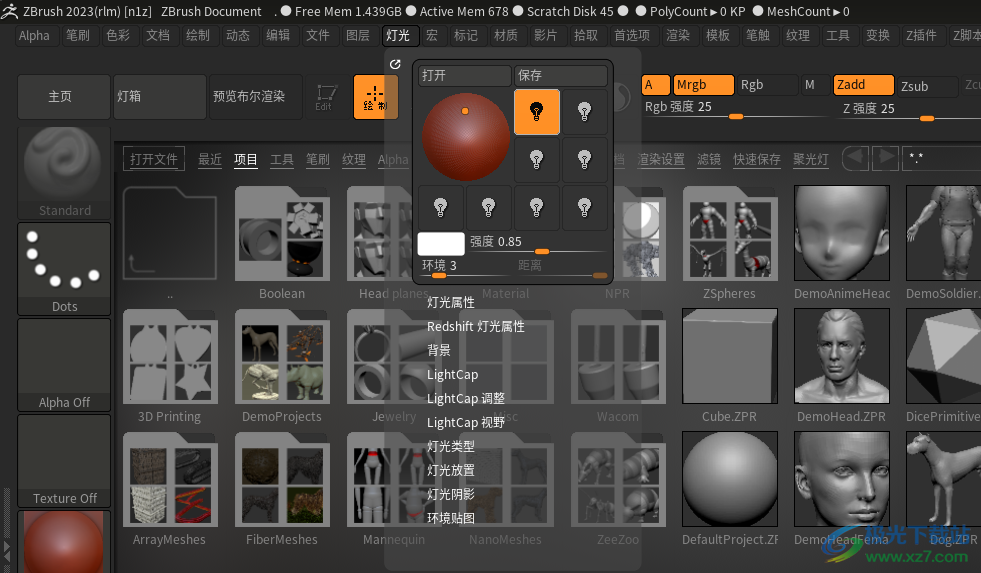Expand the 灯光阴影 section
Image resolution: width=981 pixels, height=573 pixels.
[x=450, y=494]
